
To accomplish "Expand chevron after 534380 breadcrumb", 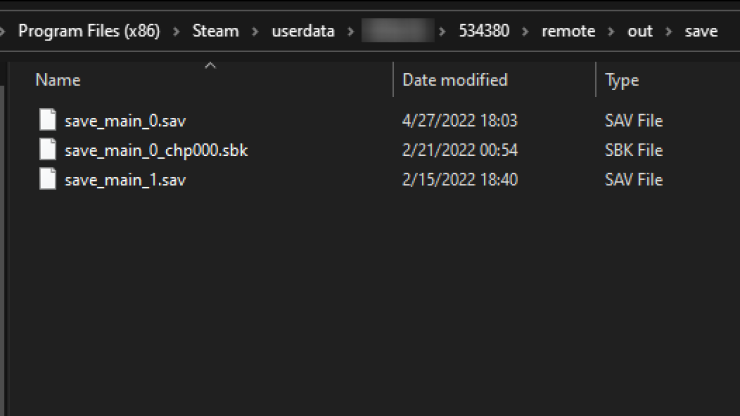I will [525, 32].
